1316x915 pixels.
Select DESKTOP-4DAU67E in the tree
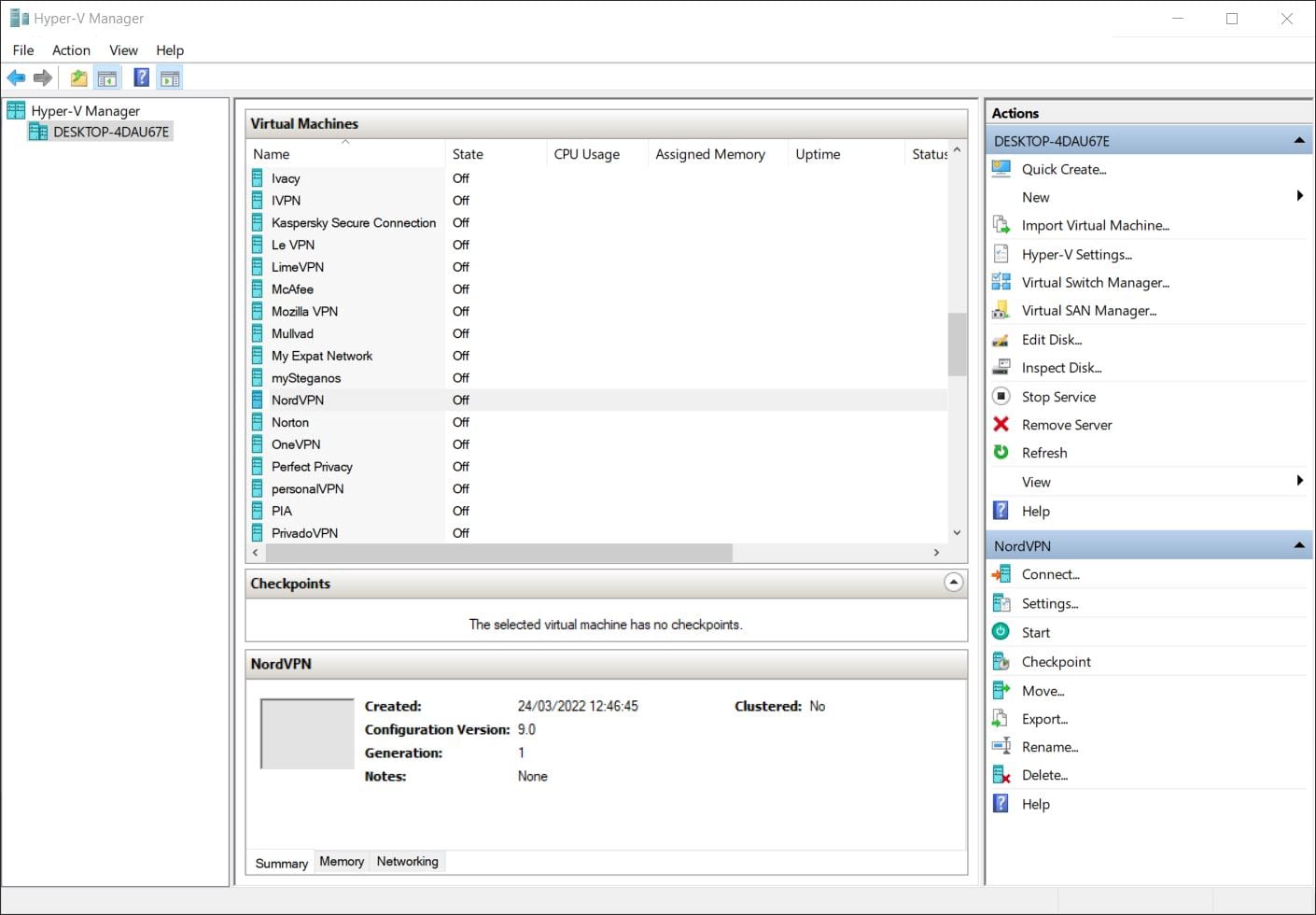click(x=111, y=132)
